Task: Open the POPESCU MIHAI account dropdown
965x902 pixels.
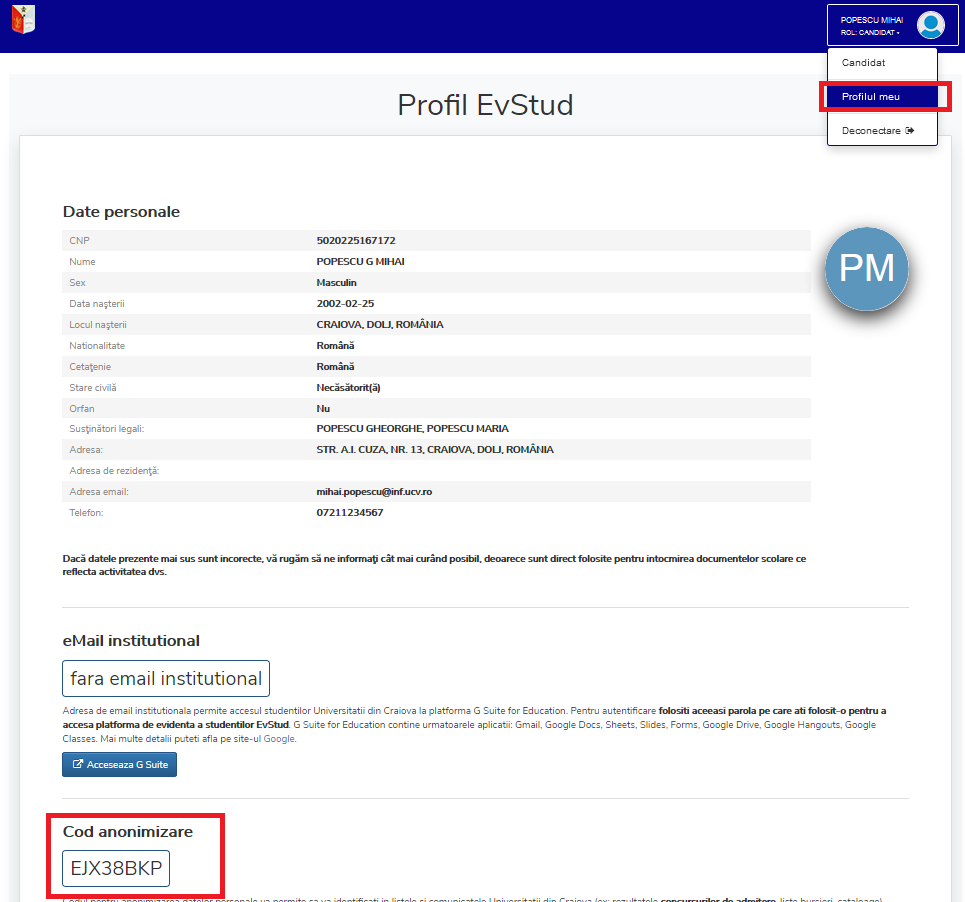Action: [892, 25]
